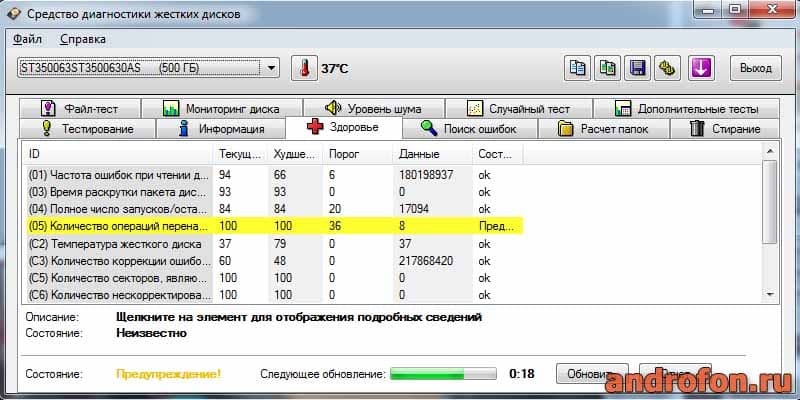Click the Предупреждение! status text
The height and width of the screenshot is (400, 800).
point(168,374)
